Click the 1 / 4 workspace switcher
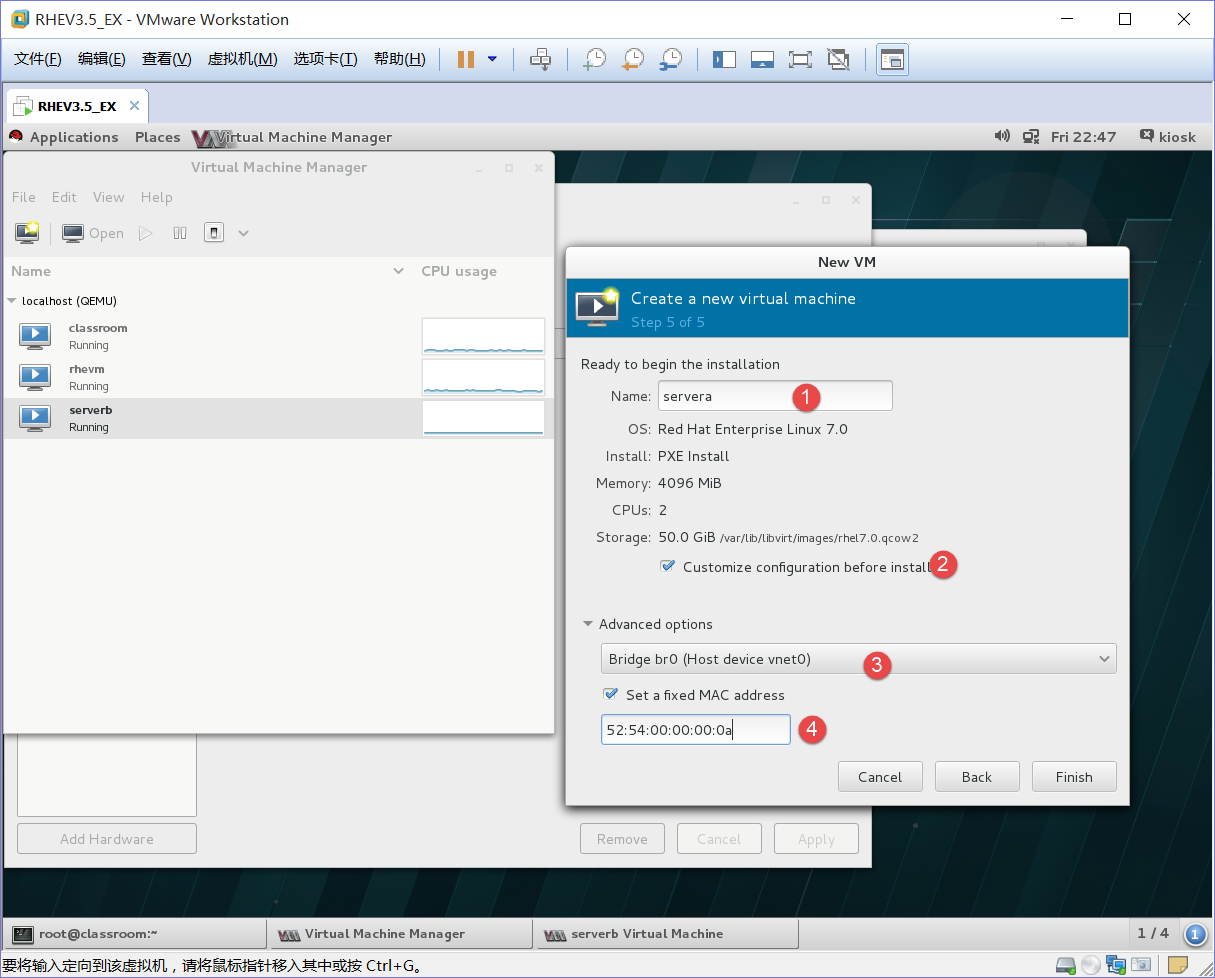 point(1153,933)
